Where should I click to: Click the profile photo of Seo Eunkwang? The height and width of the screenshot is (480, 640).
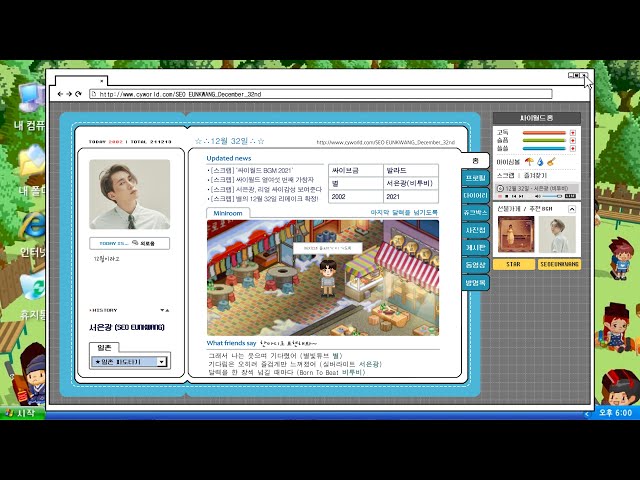point(129,194)
